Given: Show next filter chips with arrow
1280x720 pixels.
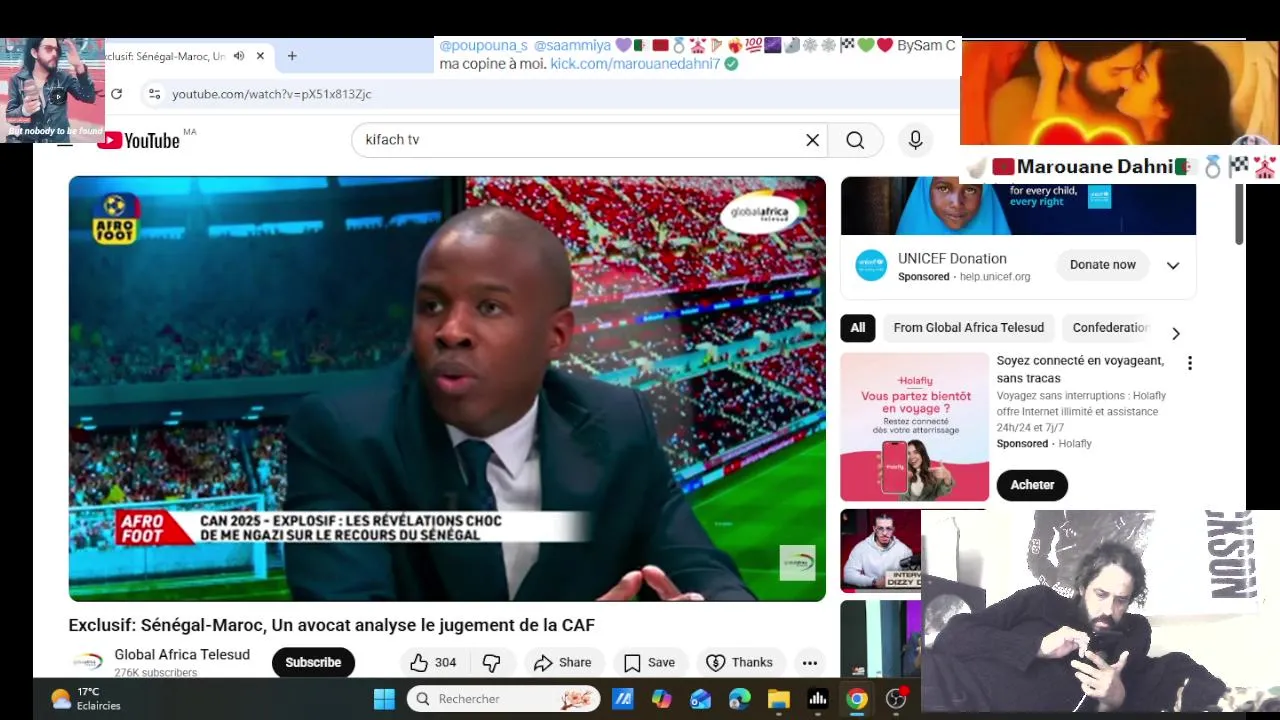Looking at the screenshot, I should (x=1176, y=333).
